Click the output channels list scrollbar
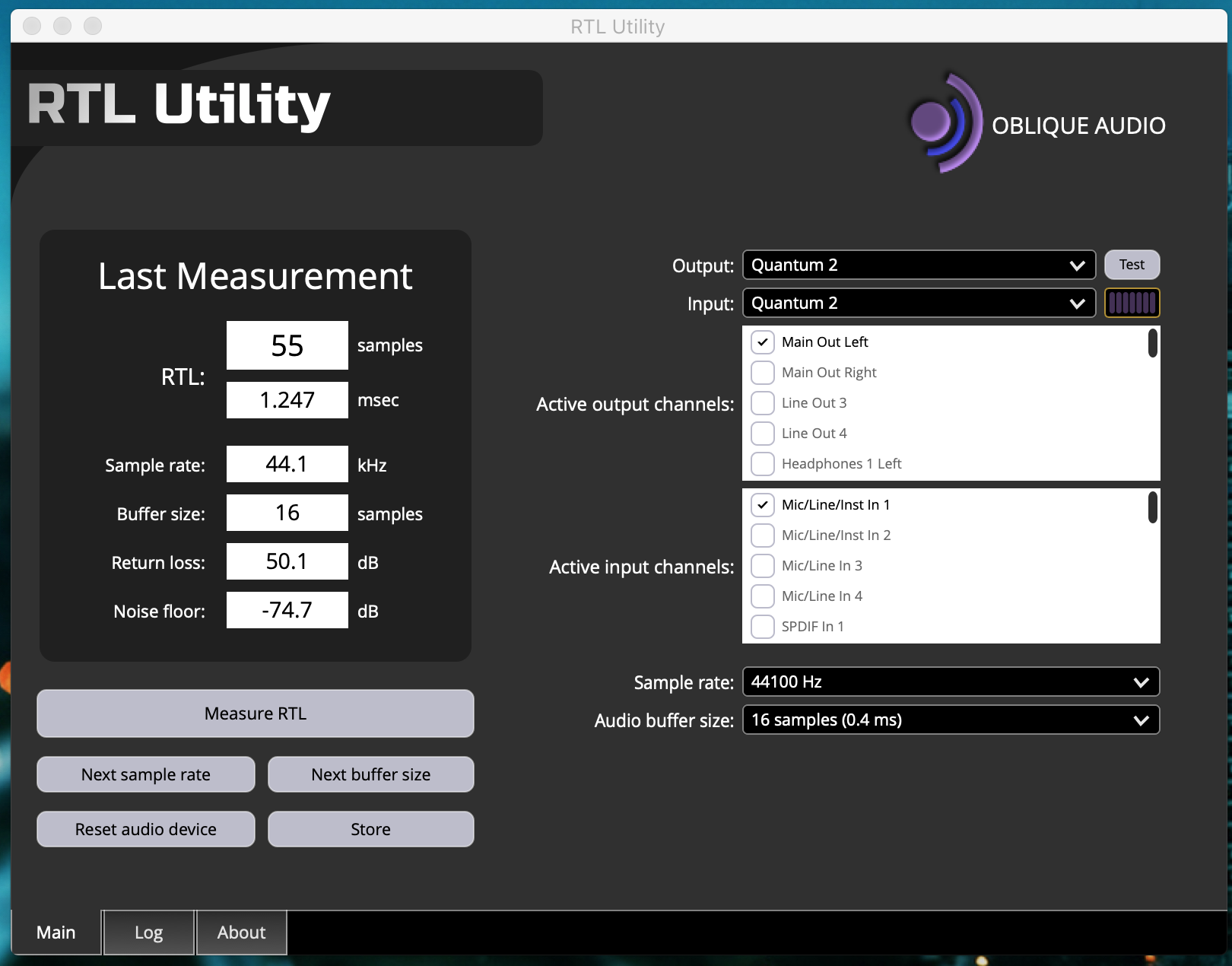This screenshot has height=966, width=1232. (x=1152, y=344)
